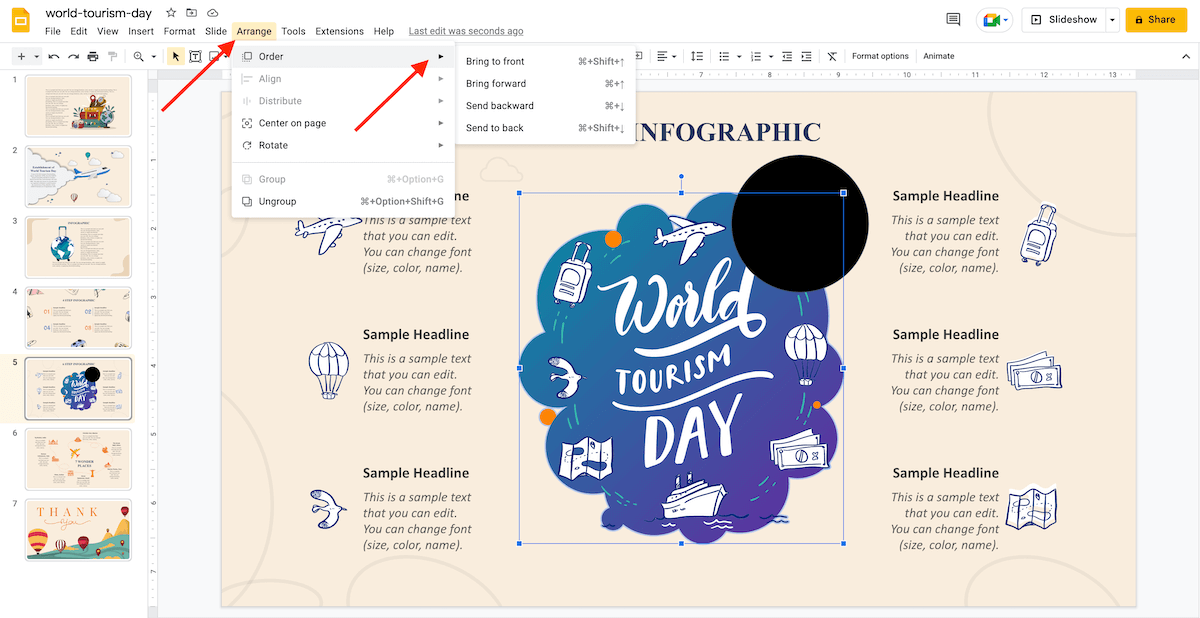Click the text Align icon in toolbar
Viewport: 1200px width, 618px height.
[662, 57]
